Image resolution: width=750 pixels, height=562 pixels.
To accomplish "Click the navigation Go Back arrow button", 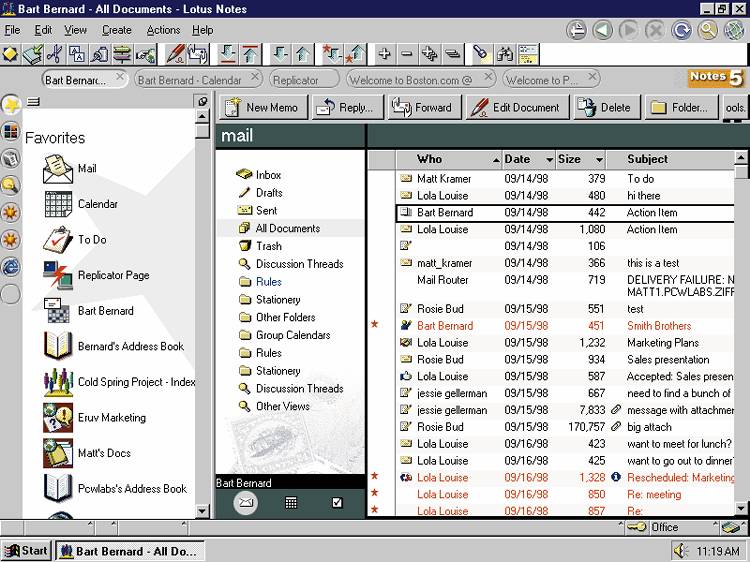I will 603,31.
